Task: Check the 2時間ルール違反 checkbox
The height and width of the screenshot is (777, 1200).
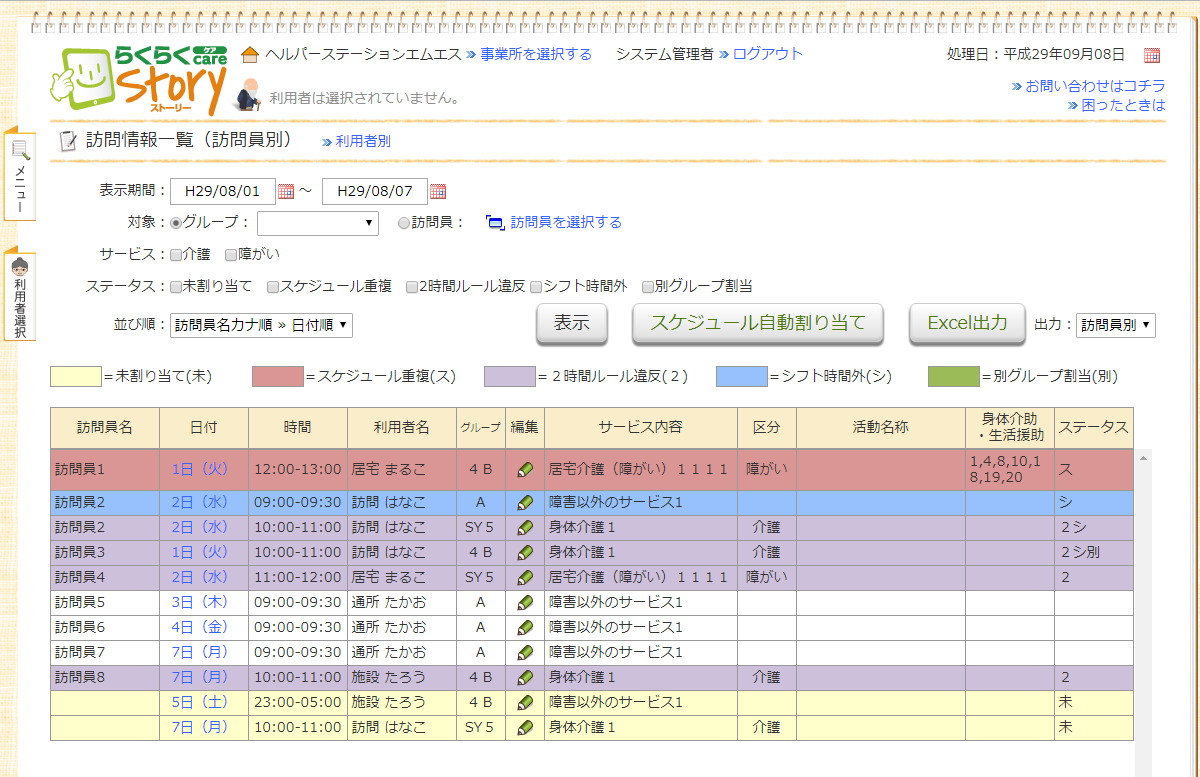Action: [412, 287]
